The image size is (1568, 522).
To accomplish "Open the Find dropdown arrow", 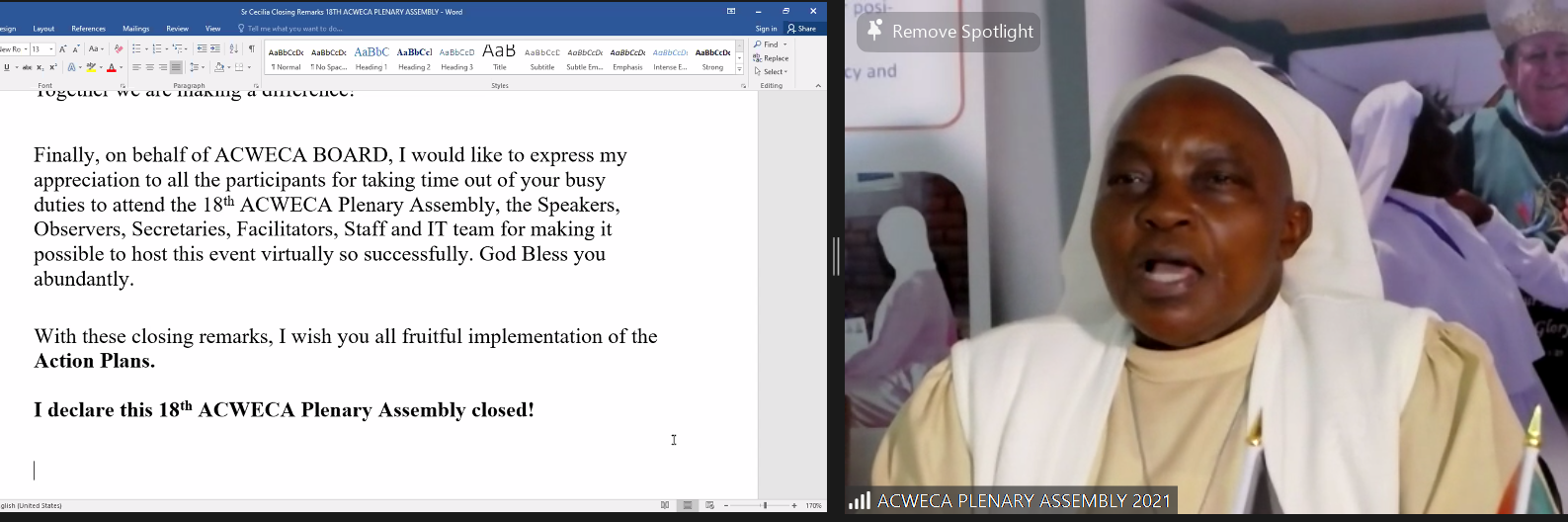I will tap(785, 44).
